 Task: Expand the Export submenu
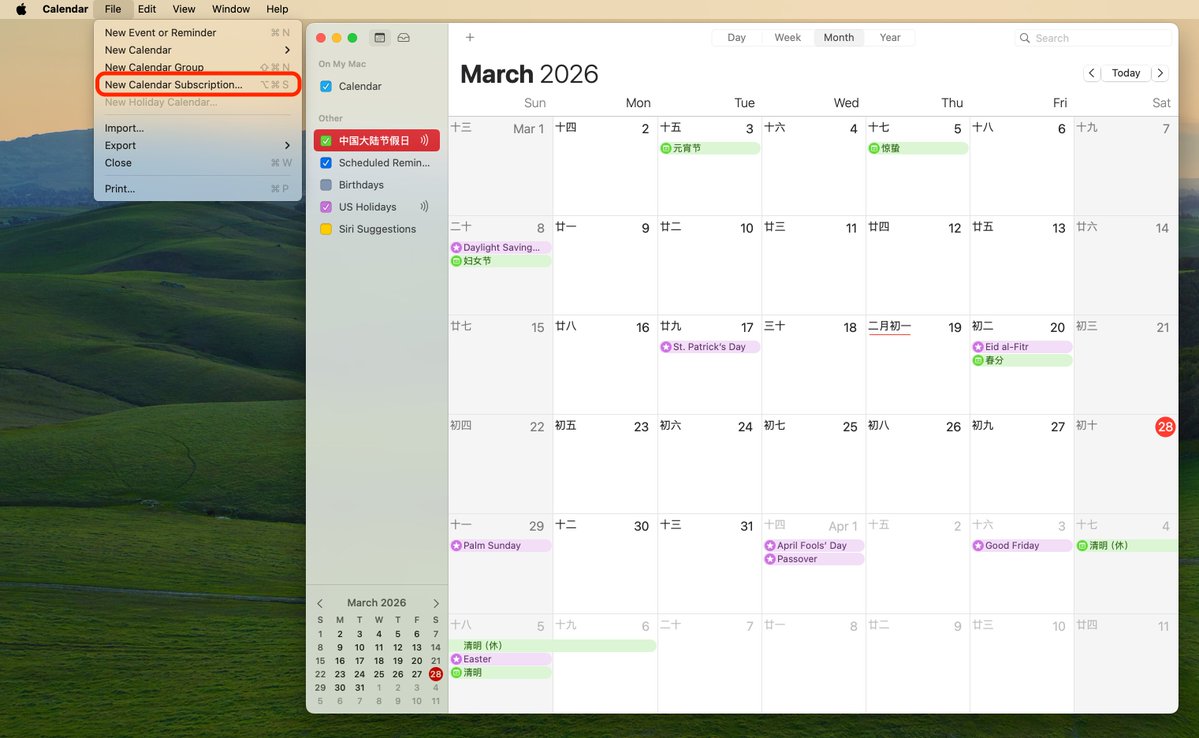click(x=197, y=145)
